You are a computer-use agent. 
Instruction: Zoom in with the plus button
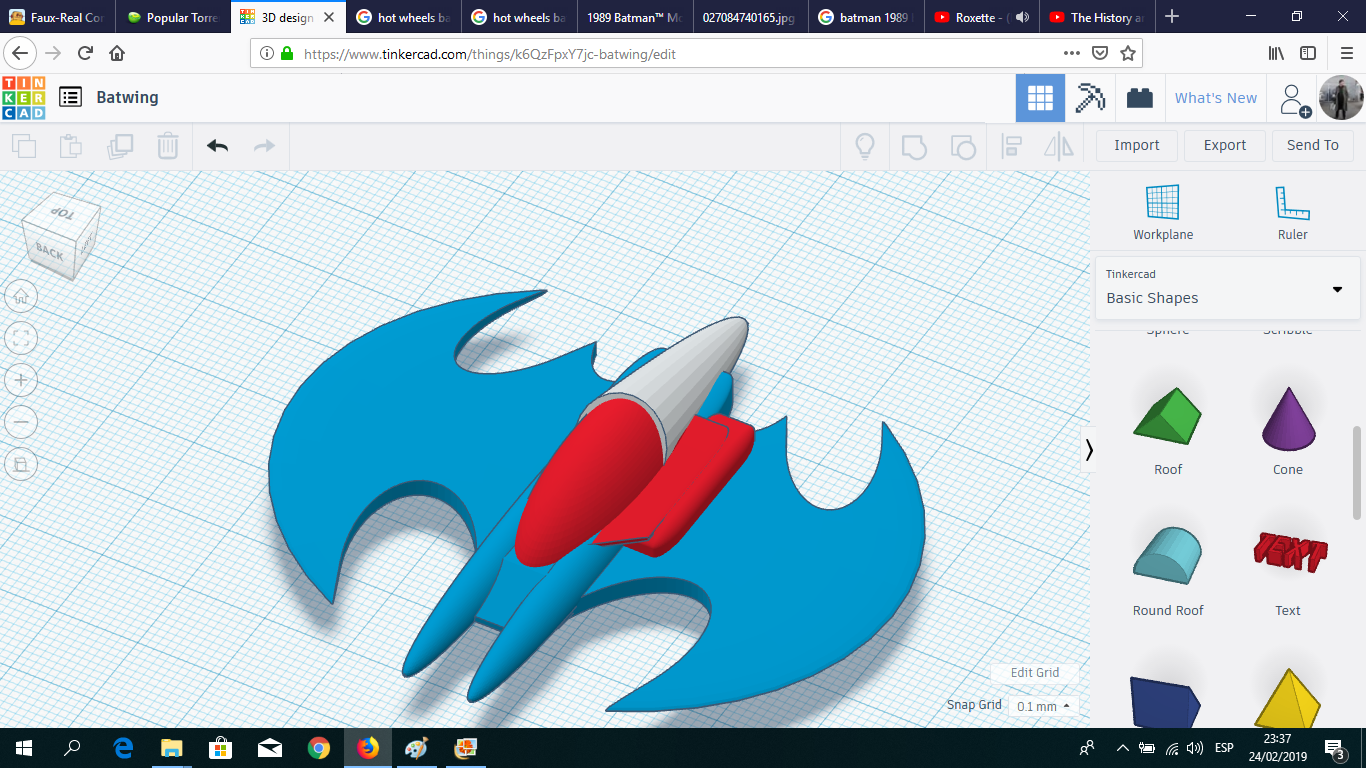pos(21,380)
